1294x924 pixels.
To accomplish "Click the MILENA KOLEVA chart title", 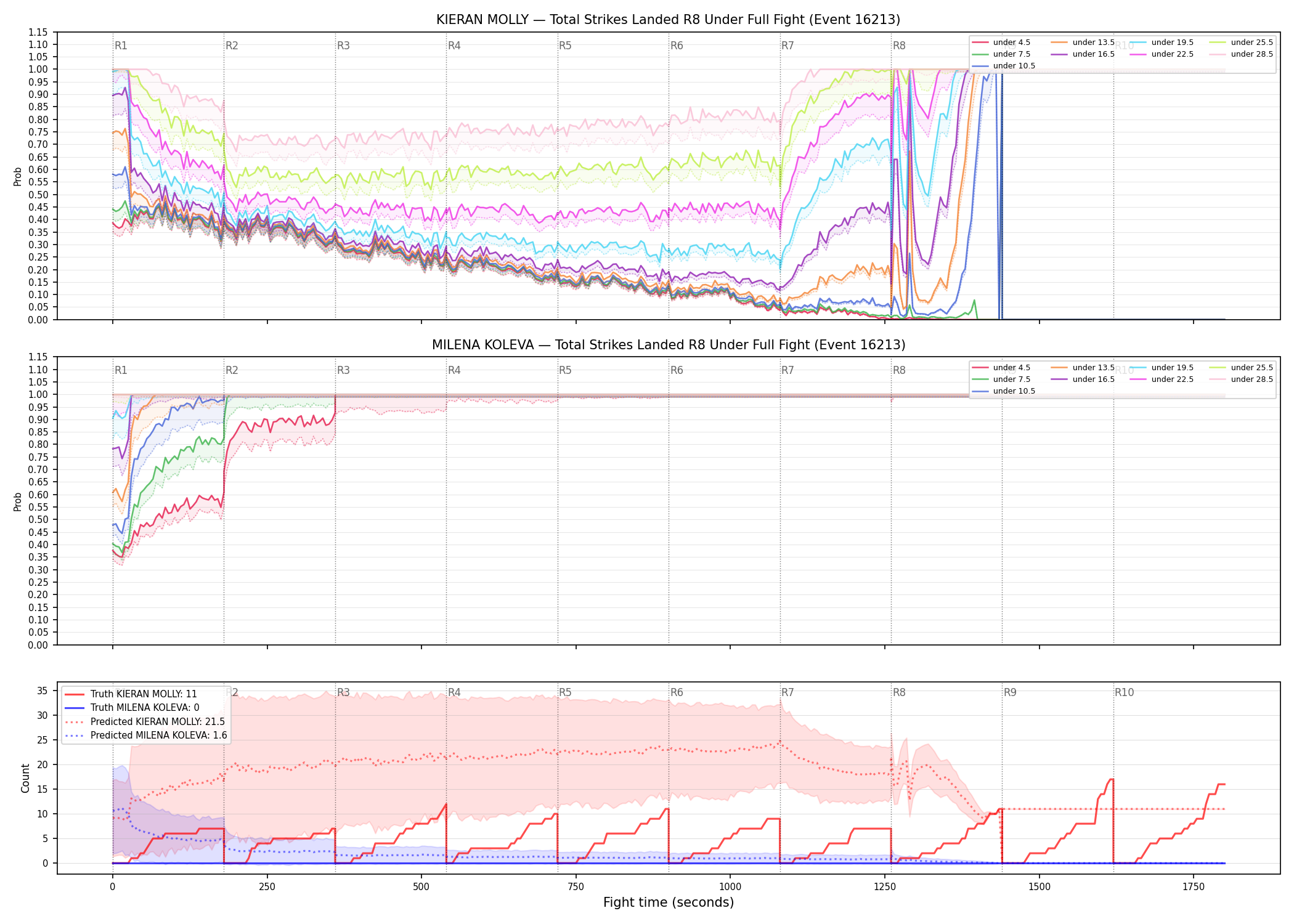I will point(669,345).
